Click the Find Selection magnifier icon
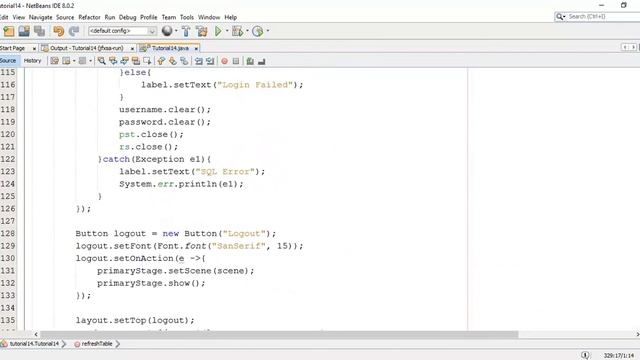This screenshot has height=360, width=640. [x=102, y=61]
